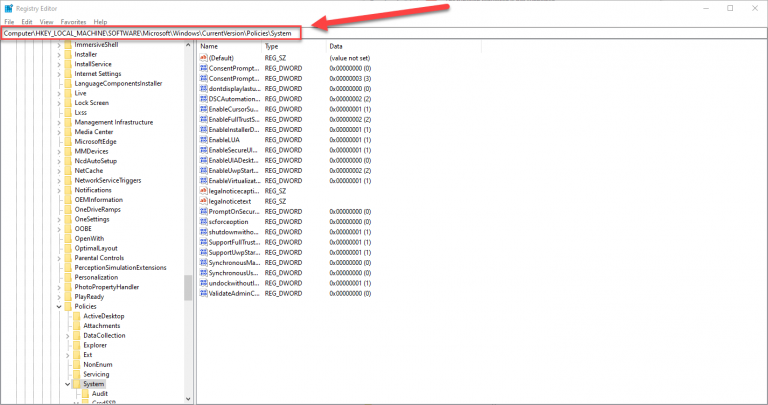Click the scforceoption DWORD value icon
Image resolution: width=768 pixels, height=405 pixels.
(x=204, y=222)
